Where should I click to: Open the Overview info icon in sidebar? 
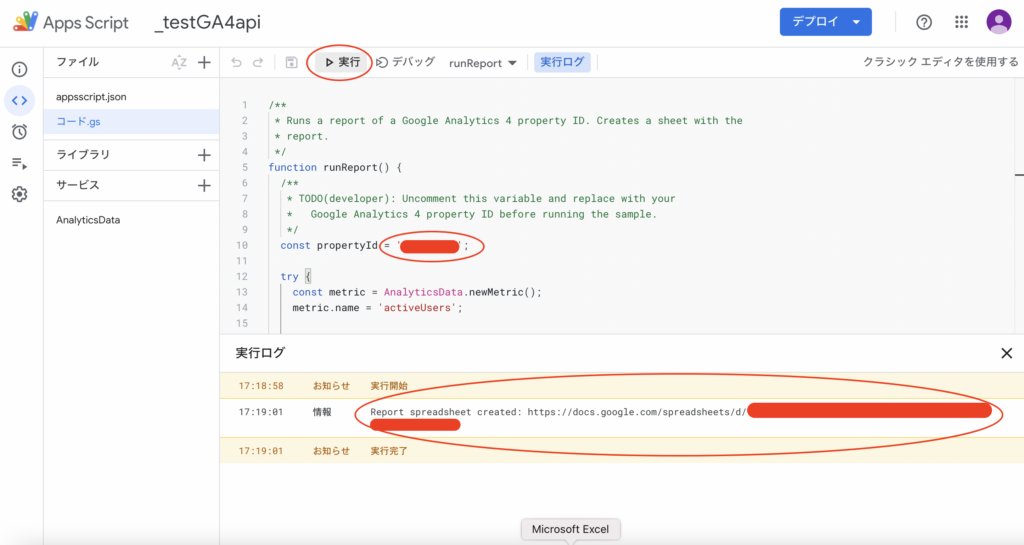(19, 69)
